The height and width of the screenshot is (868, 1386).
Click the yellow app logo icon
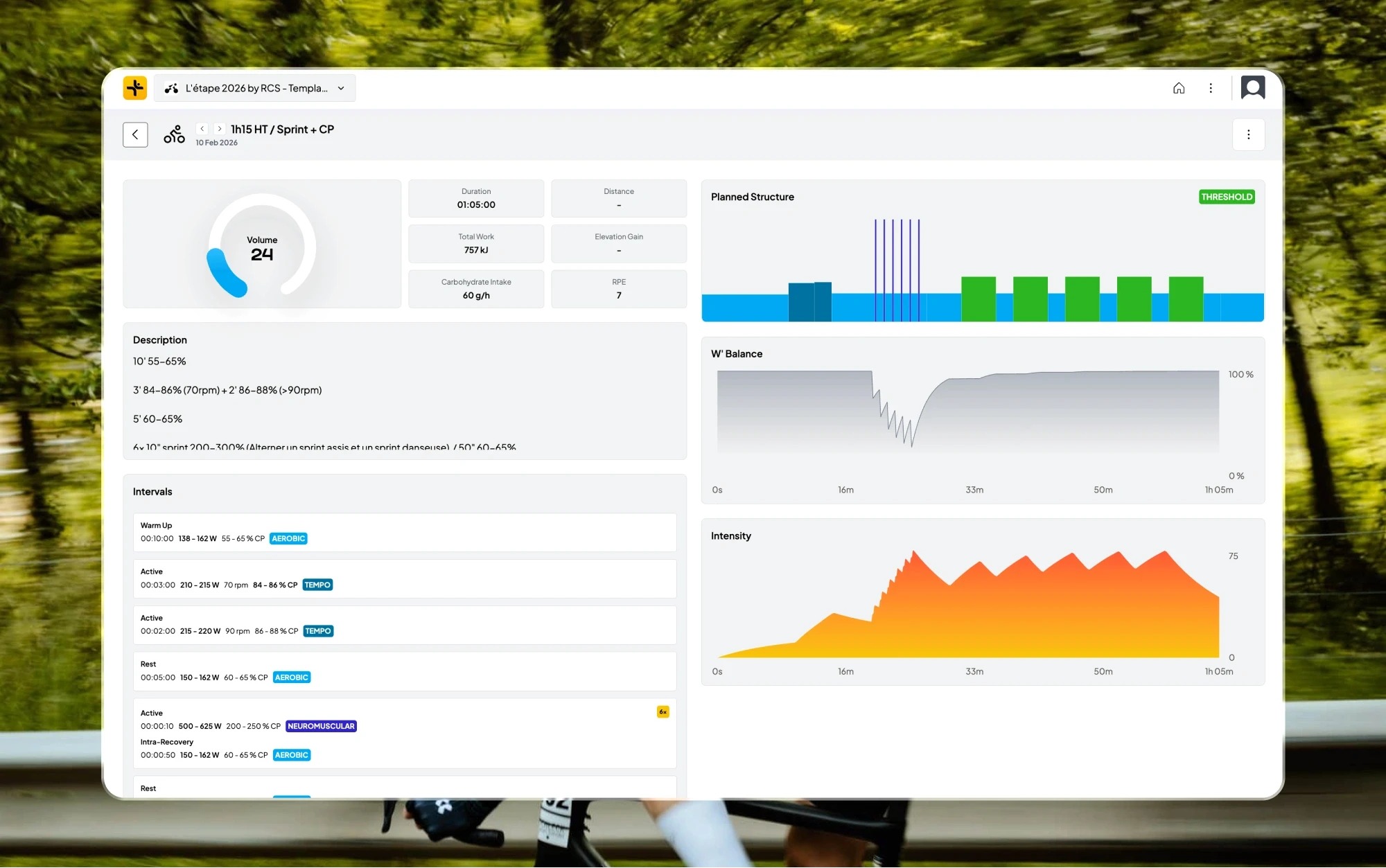click(x=135, y=88)
